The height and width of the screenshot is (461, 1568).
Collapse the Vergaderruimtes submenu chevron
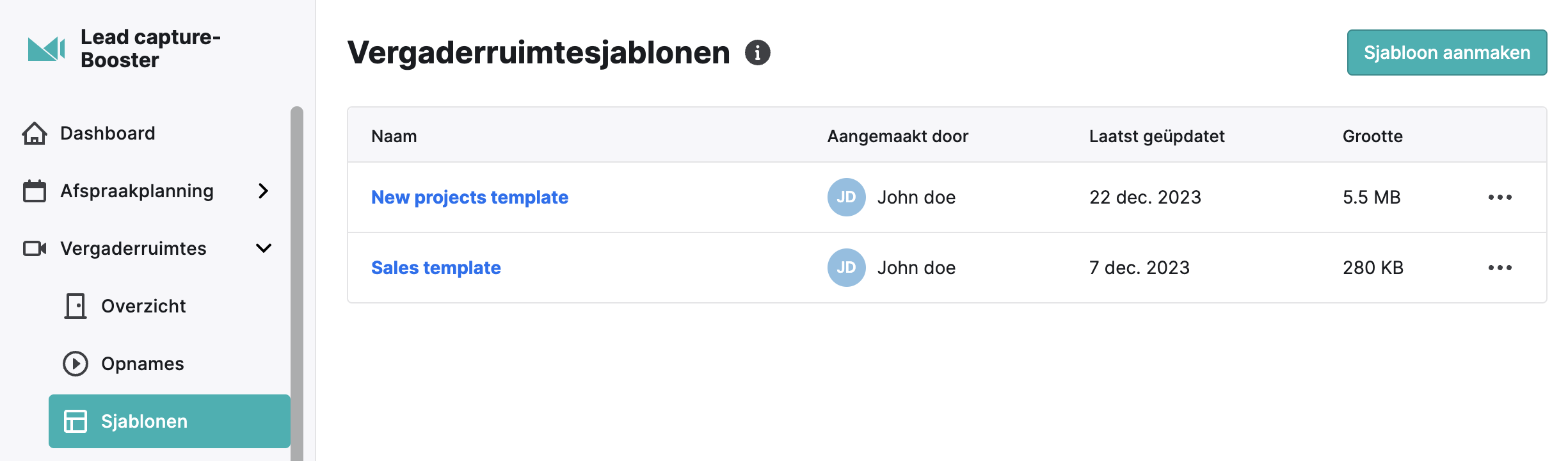[x=264, y=248]
